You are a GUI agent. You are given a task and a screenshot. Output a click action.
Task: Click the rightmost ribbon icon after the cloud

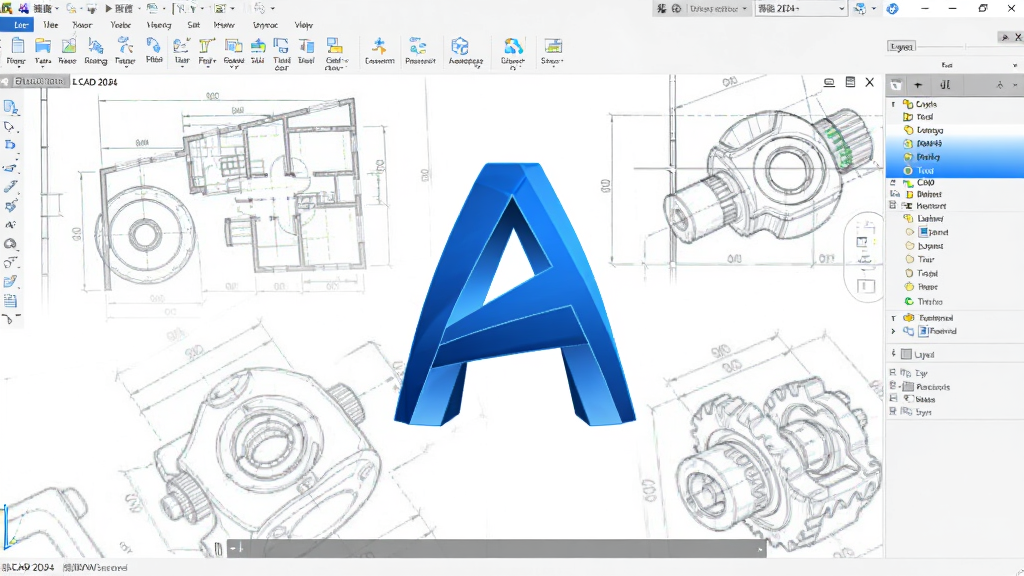(x=553, y=46)
